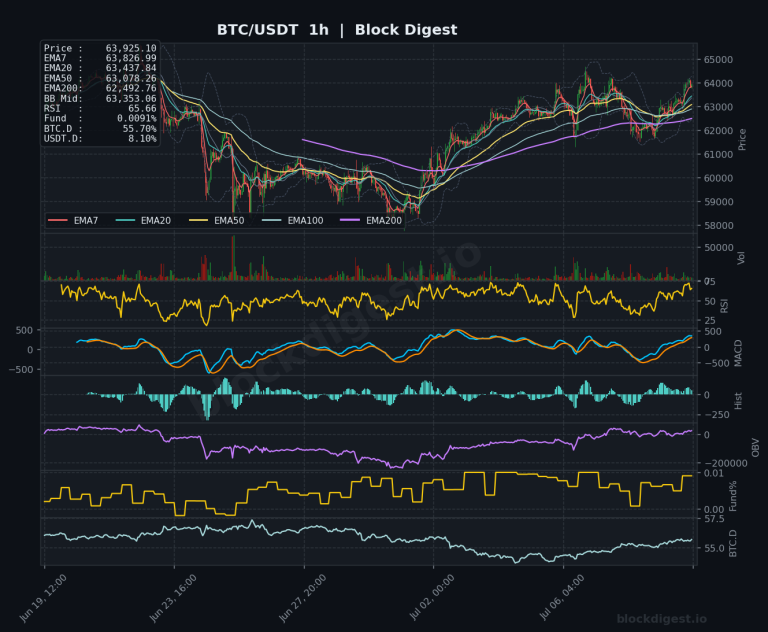
Task: Click the RSI axis tick 25
Action: pos(710,320)
